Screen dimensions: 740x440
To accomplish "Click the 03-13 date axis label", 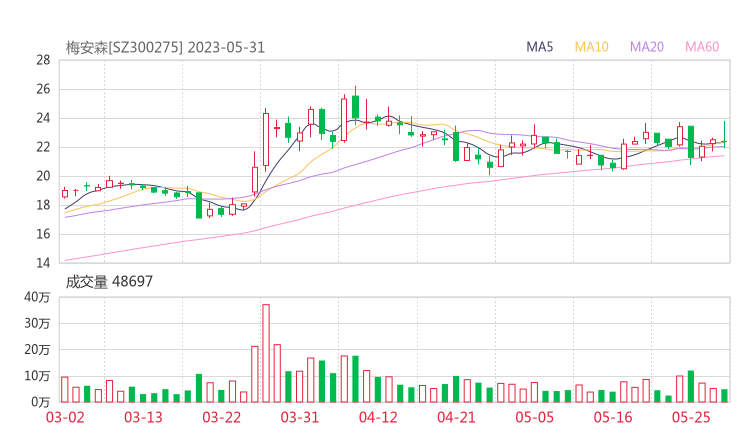I will coord(143,417).
